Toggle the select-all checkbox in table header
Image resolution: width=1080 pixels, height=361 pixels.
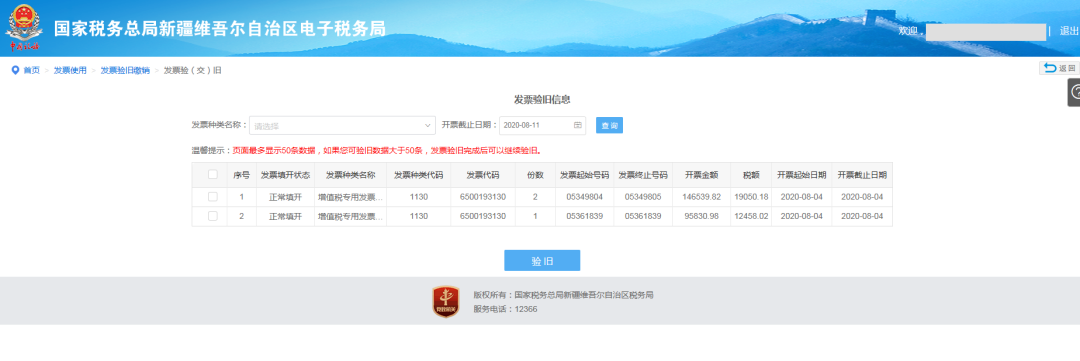213,174
